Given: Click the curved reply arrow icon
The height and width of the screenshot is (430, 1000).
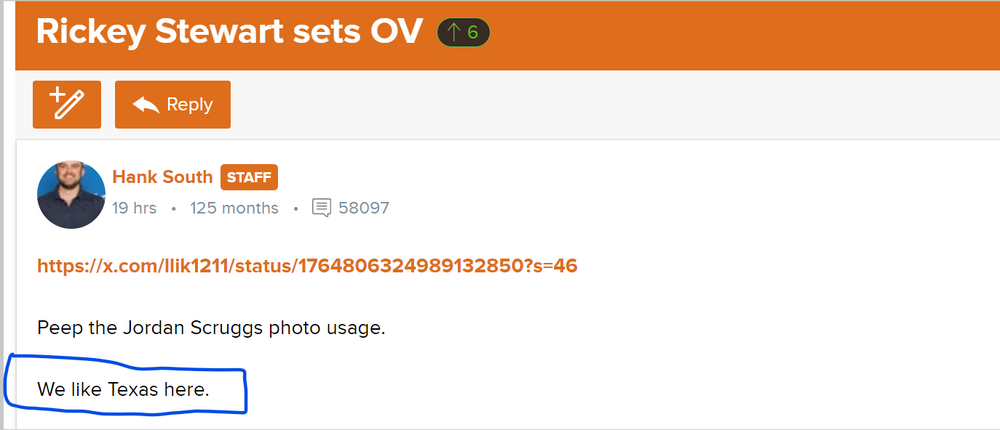Looking at the screenshot, I should point(146,104).
